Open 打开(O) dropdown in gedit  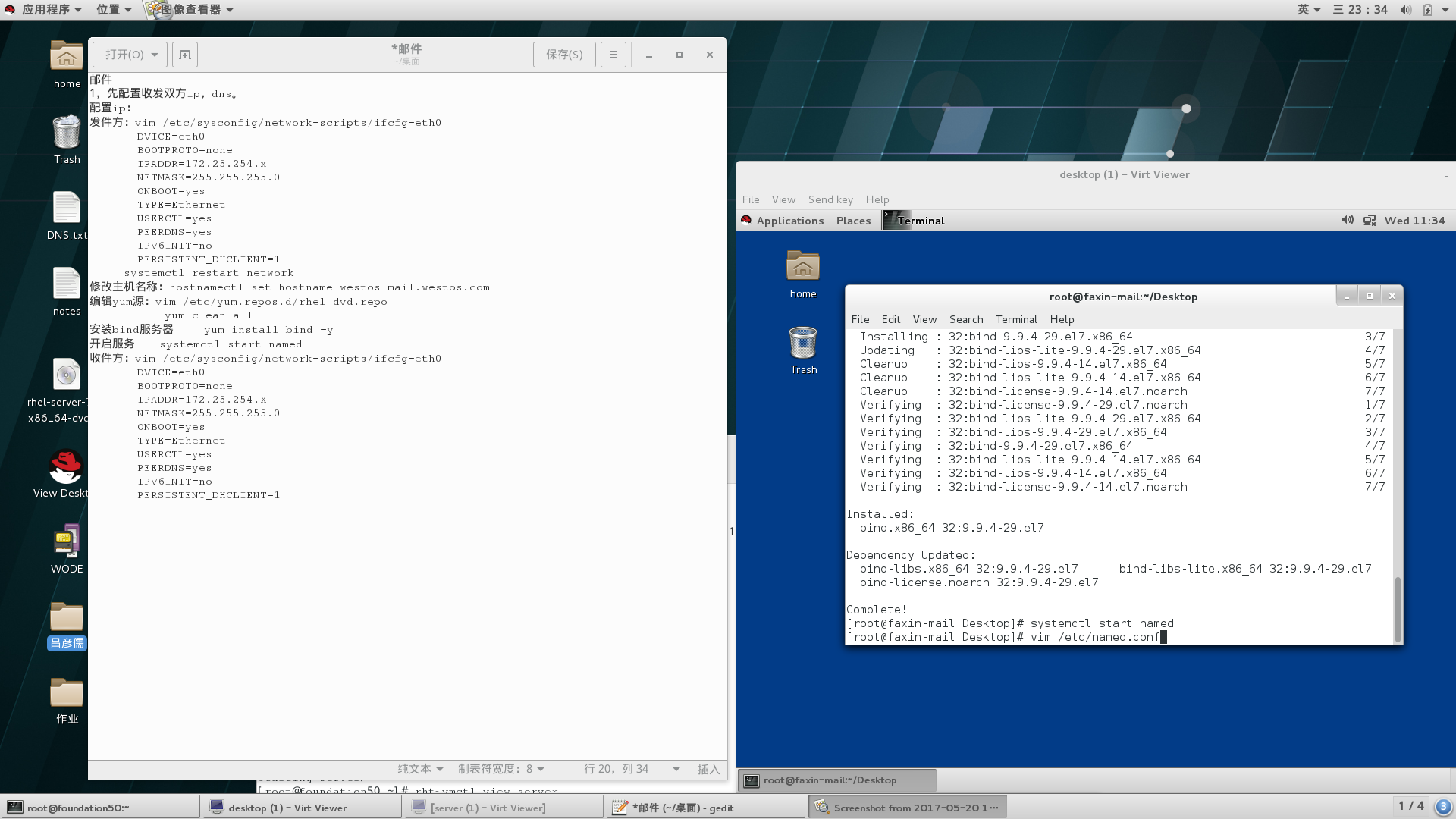(x=130, y=55)
